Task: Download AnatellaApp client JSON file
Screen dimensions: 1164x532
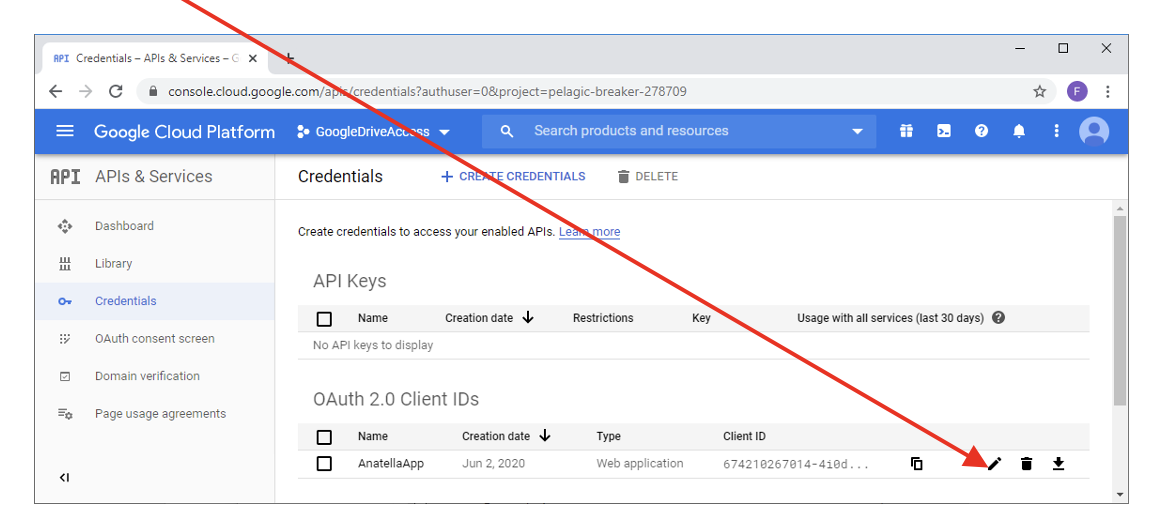Action: pyautogui.click(x=1058, y=463)
